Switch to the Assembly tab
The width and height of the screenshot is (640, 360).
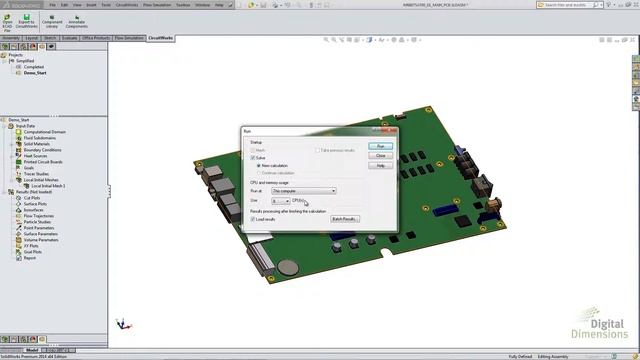point(11,38)
